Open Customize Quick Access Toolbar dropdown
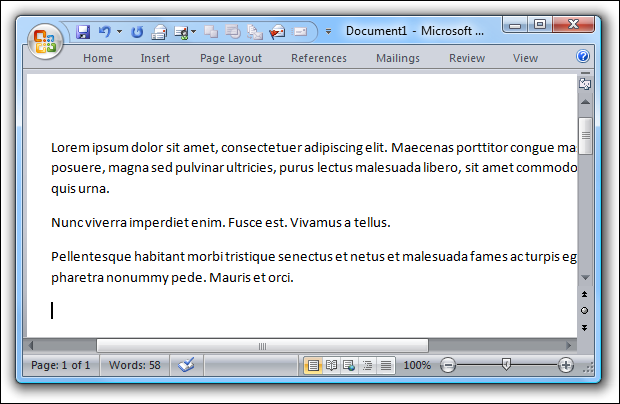Viewport: 620px width, 404px height. click(x=328, y=32)
